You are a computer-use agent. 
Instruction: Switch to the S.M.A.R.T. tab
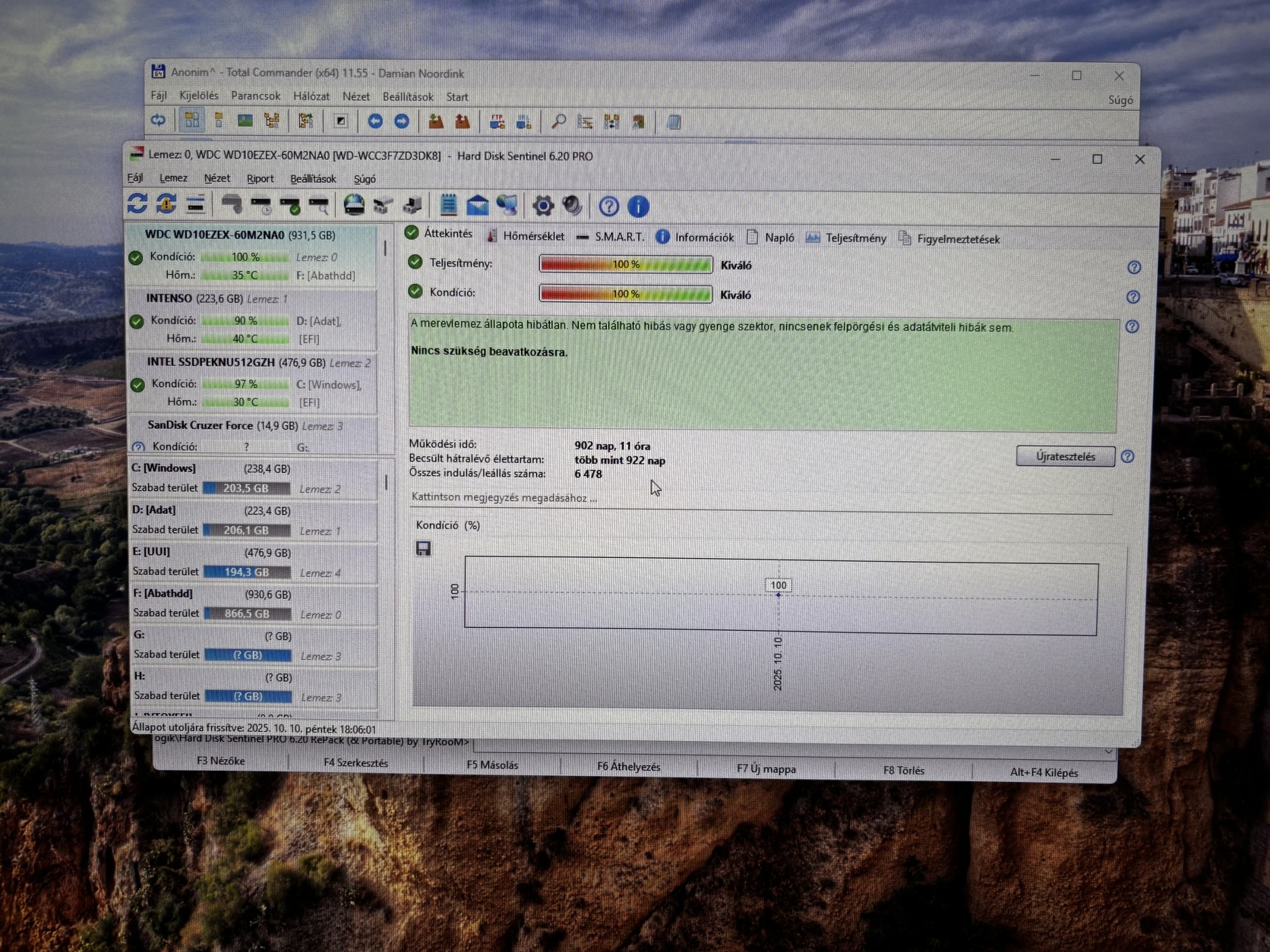tap(610, 237)
